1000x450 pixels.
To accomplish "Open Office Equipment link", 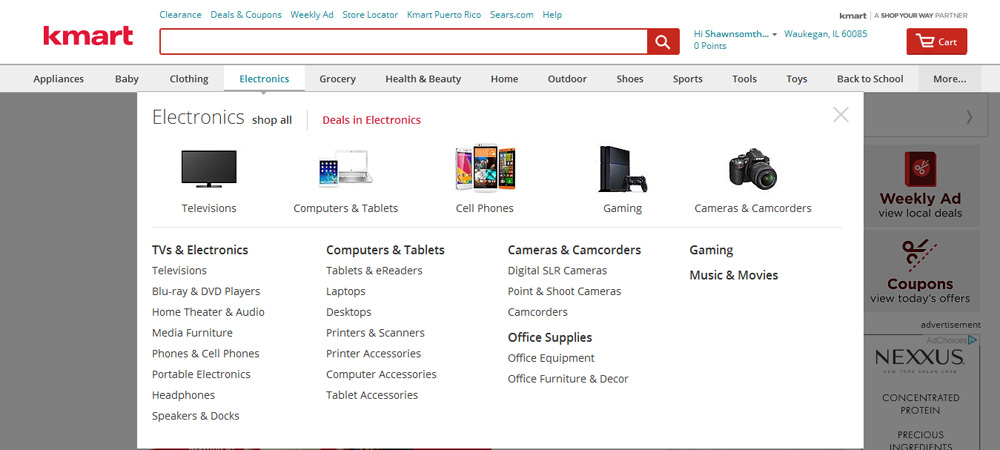I will click(551, 358).
